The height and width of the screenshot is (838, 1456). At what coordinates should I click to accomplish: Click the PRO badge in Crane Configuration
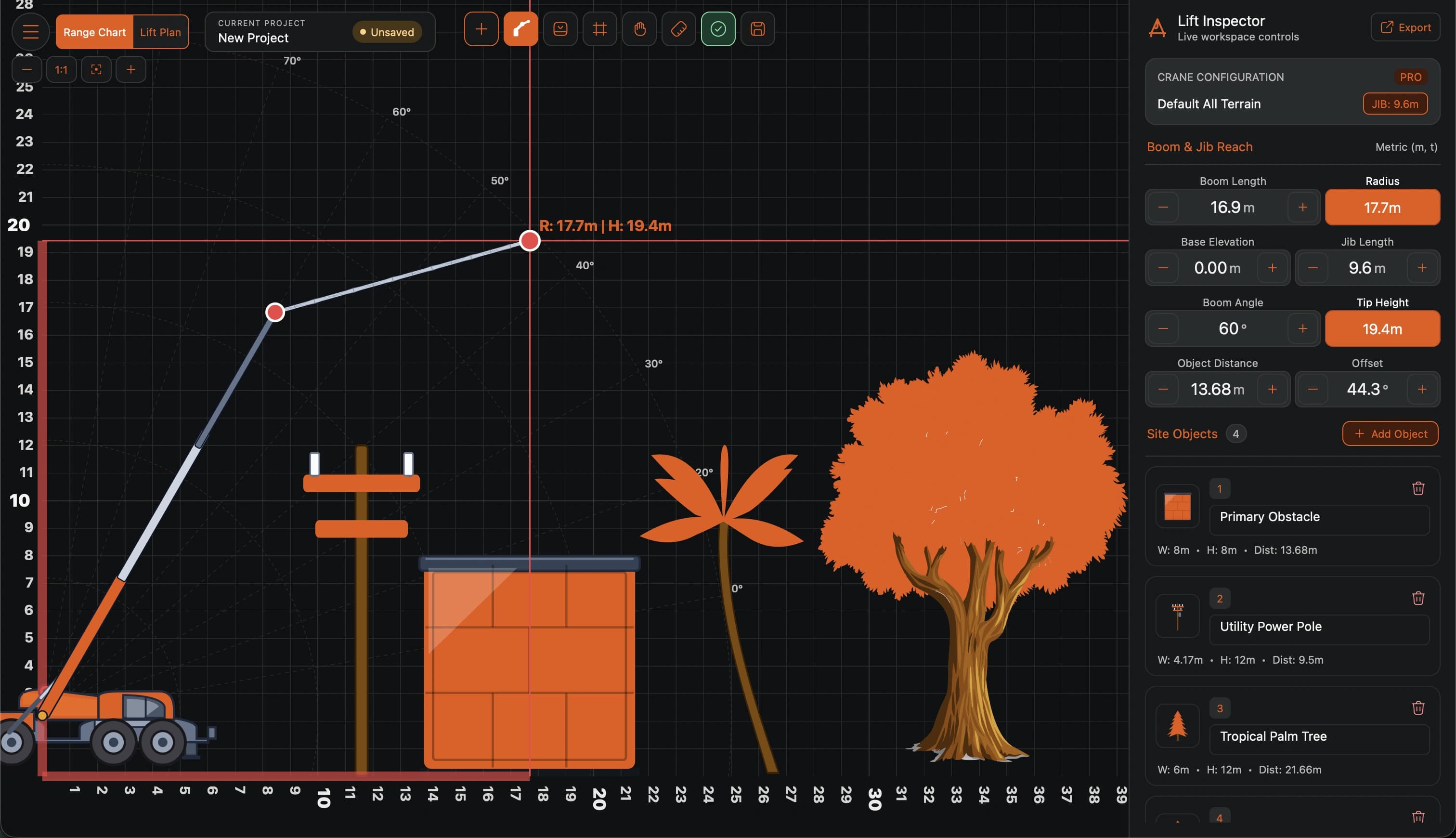[x=1411, y=77]
